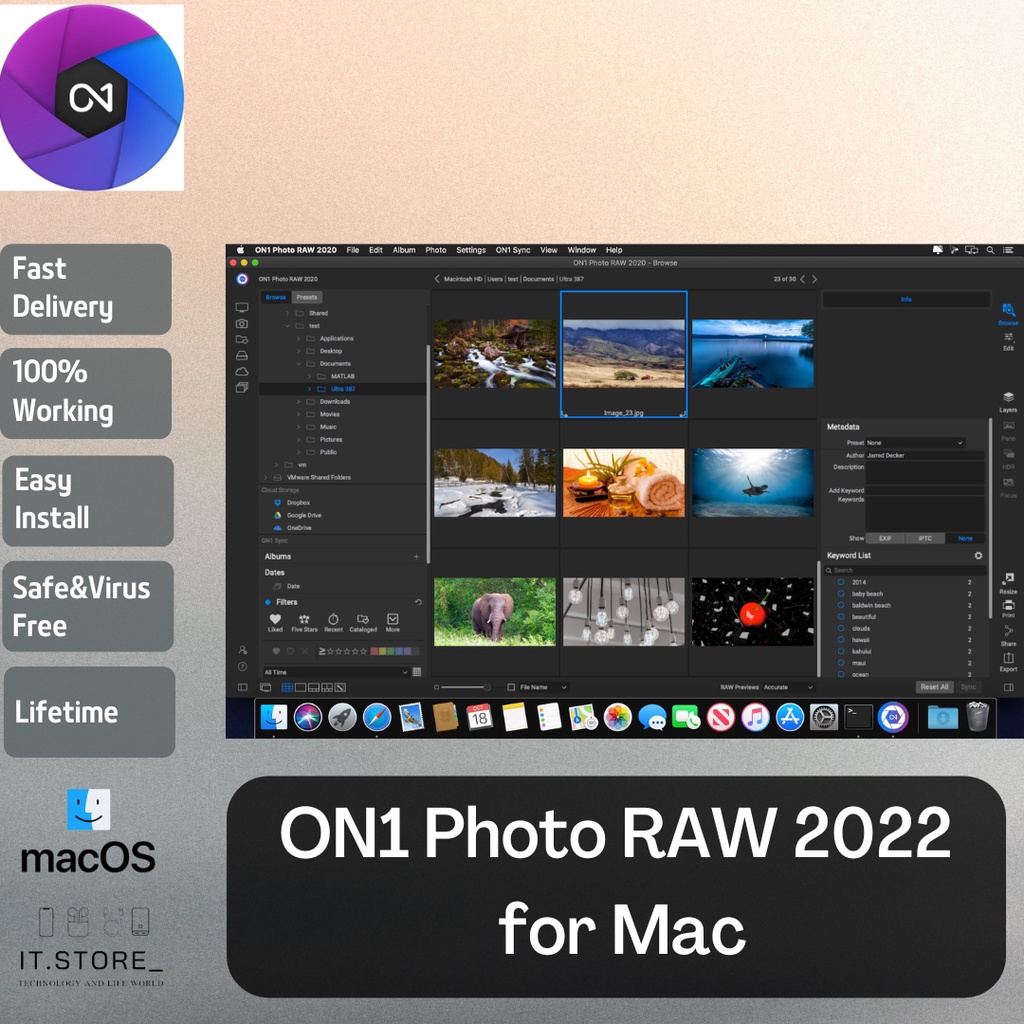This screenshot has height=1024, width=1024.
Task: Show EXIF metadata
Action: (x=885, y=539)
